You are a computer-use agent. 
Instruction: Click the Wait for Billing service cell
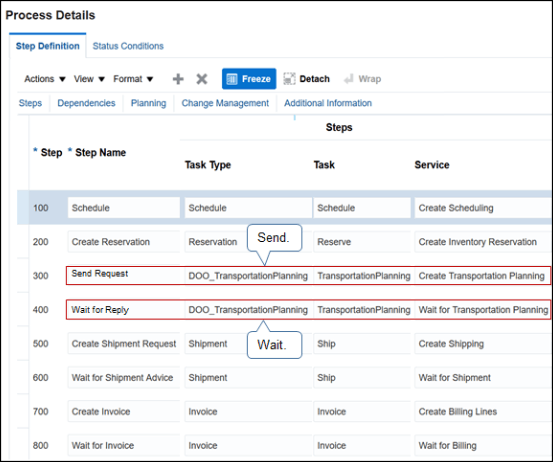pyautogui.click(x=483, y=445)
